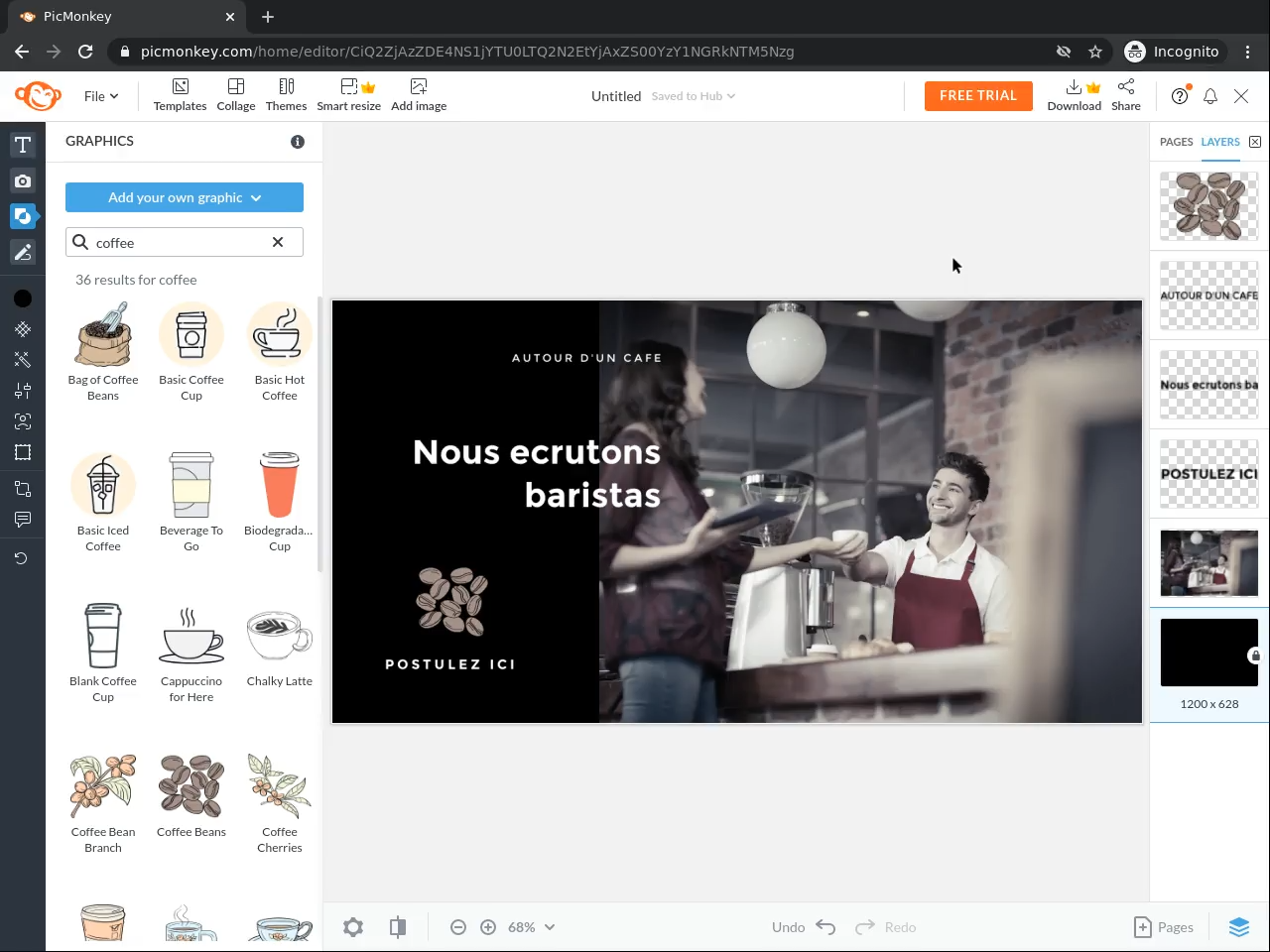The width and height of the screenshot is (1270, 952).
Task: Open the Photos tool with camera icon
Action: point(23,180)
